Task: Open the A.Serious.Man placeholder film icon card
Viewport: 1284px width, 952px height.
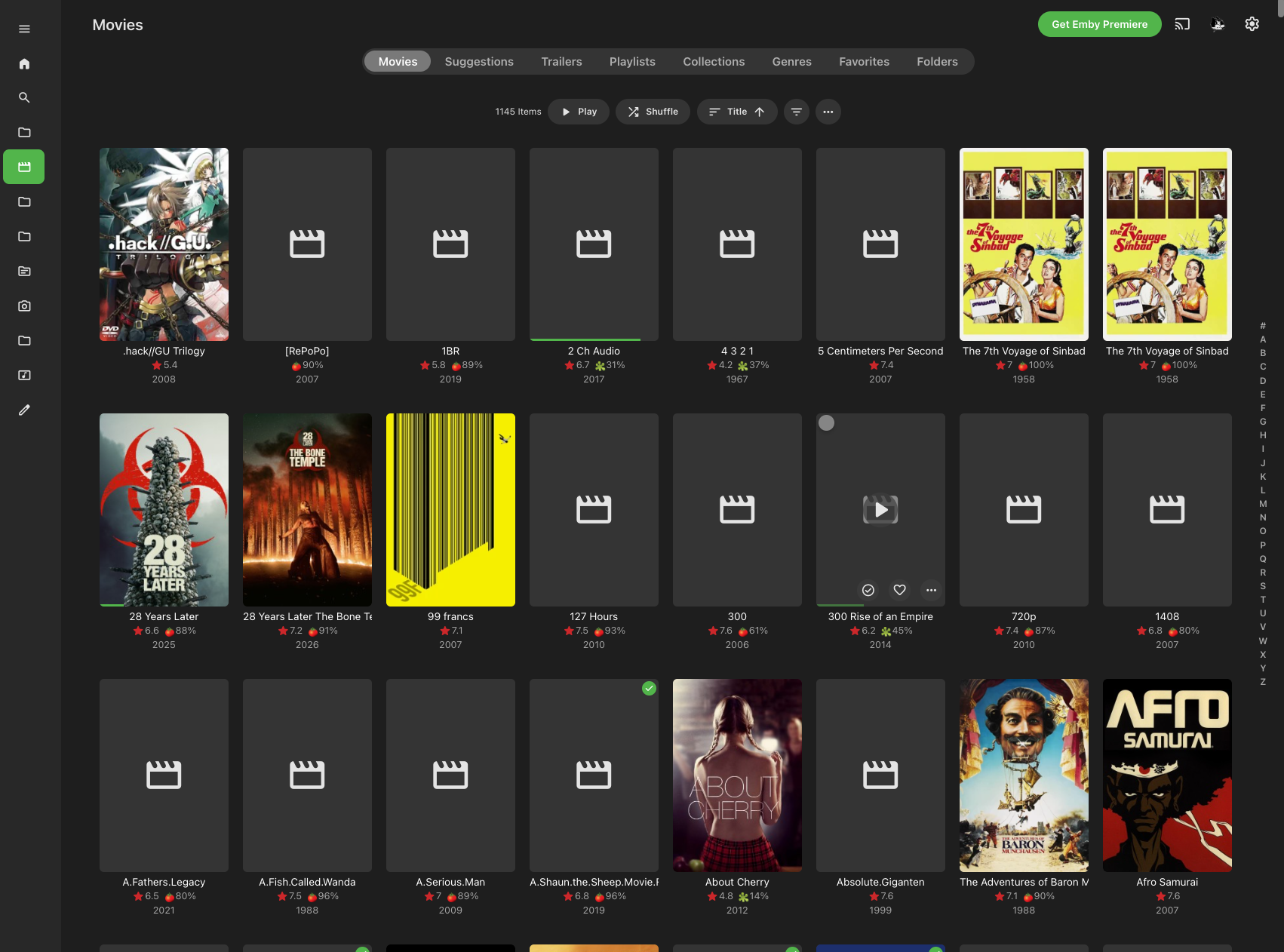Action: [x=450, y=775]
